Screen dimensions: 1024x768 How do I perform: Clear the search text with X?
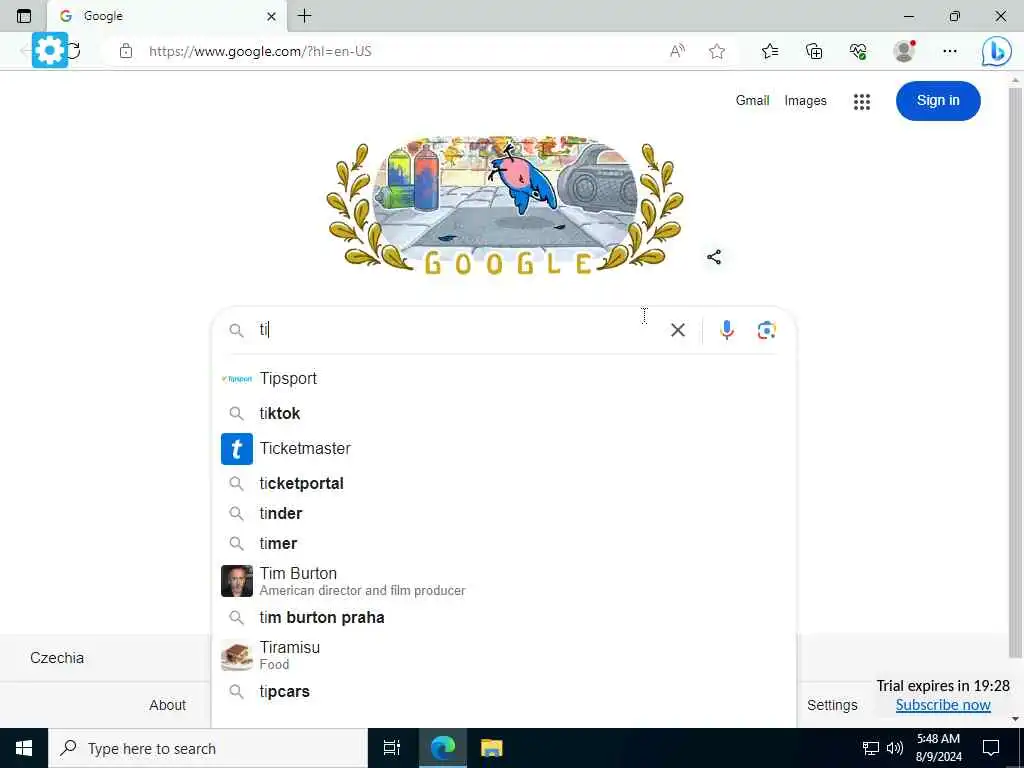(x=678, y=330)
